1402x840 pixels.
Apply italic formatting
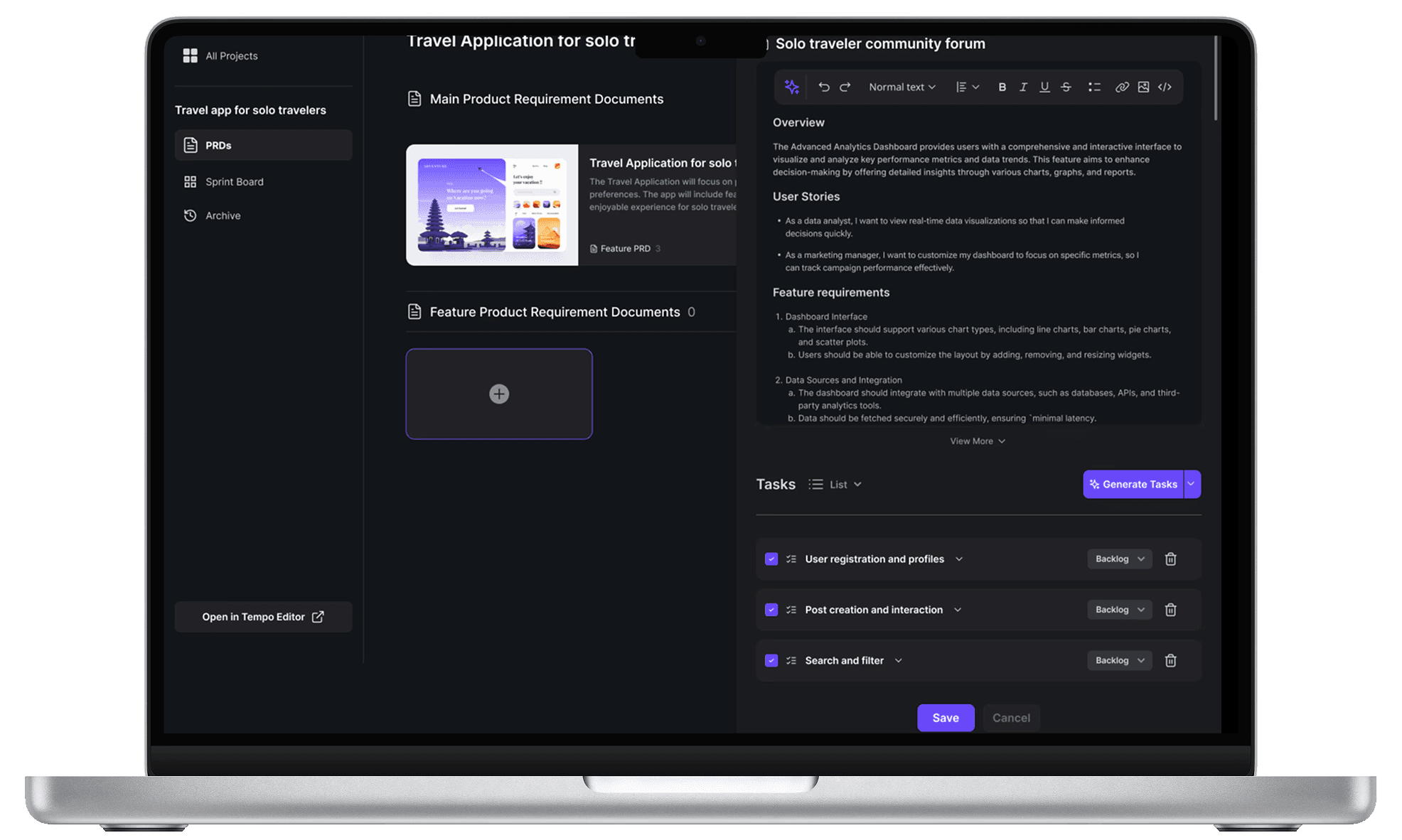point(1023,87)
